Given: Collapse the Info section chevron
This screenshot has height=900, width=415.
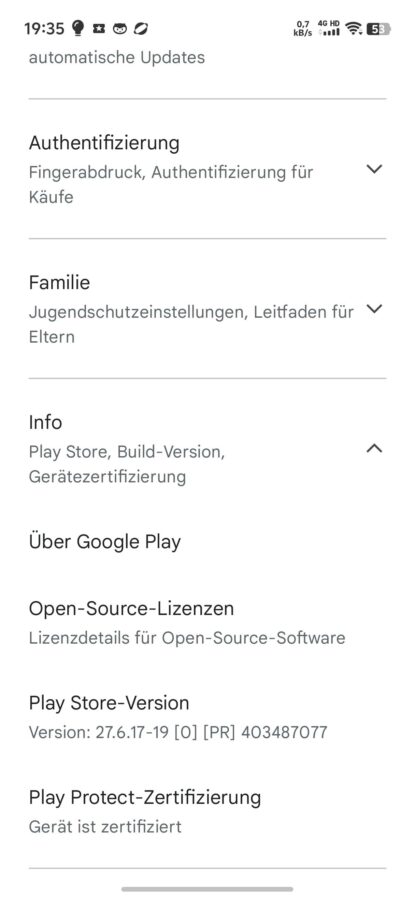Looking at the screenshot, I should coord(374,448).
